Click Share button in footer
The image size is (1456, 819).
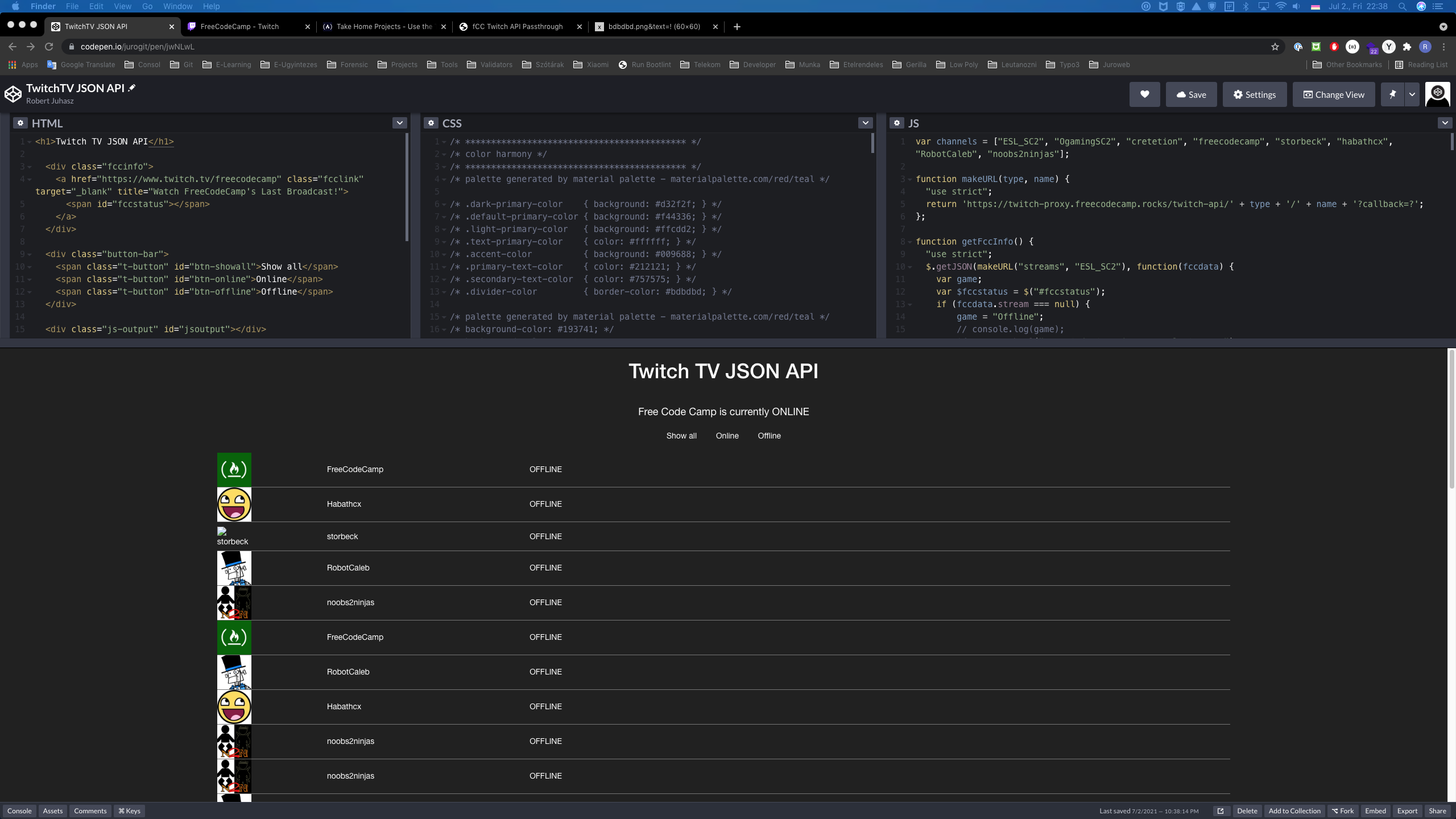(1437, 811)
